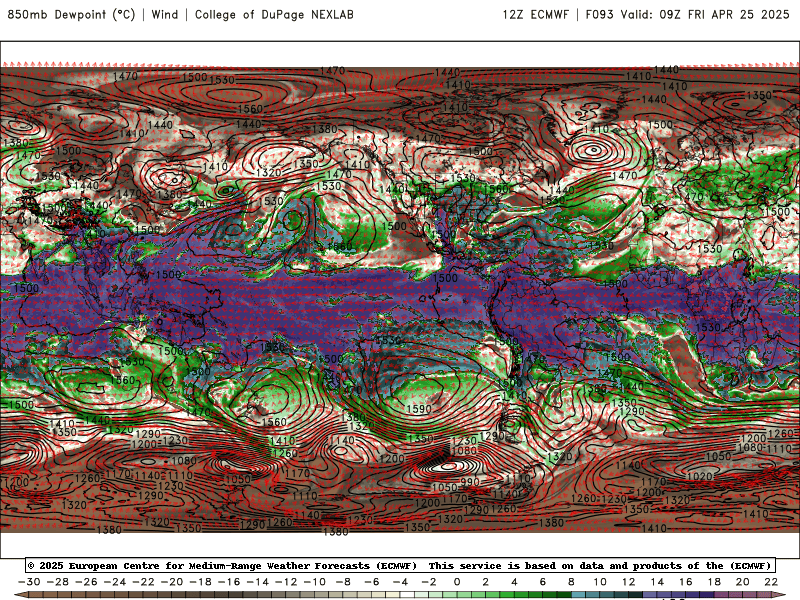Click the '1590' contour label on the map

pyautogui.click(x=419, y=409)
